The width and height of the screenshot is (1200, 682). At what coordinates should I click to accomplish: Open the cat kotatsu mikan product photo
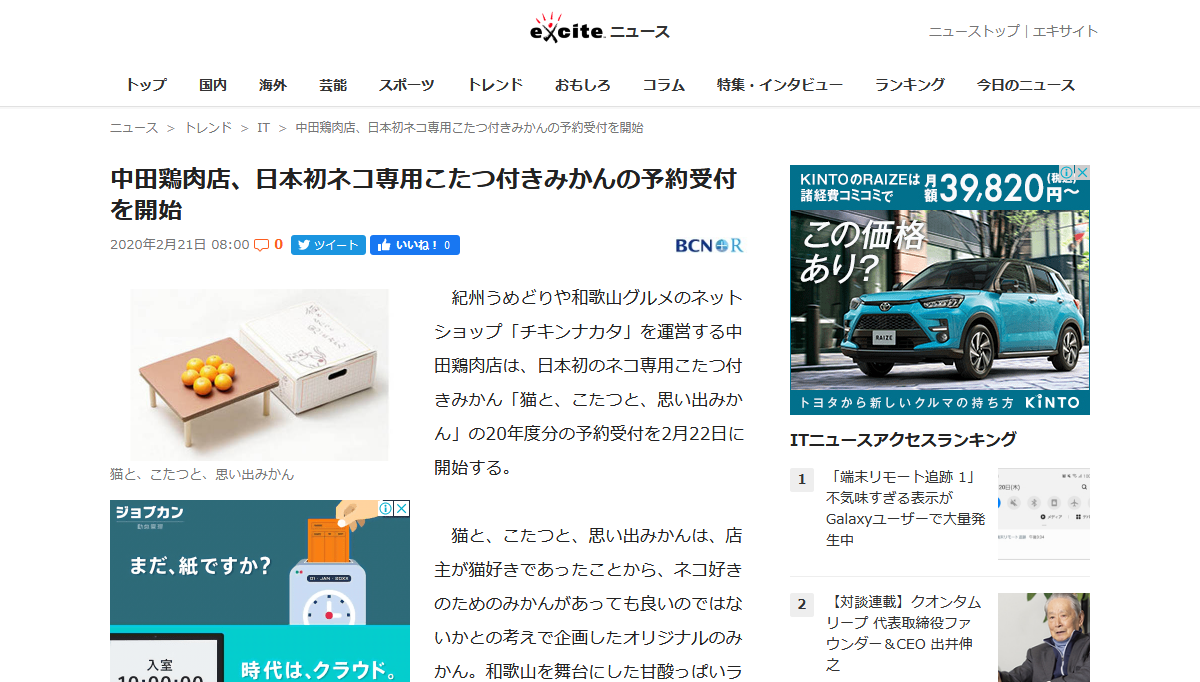click(259, 374)
